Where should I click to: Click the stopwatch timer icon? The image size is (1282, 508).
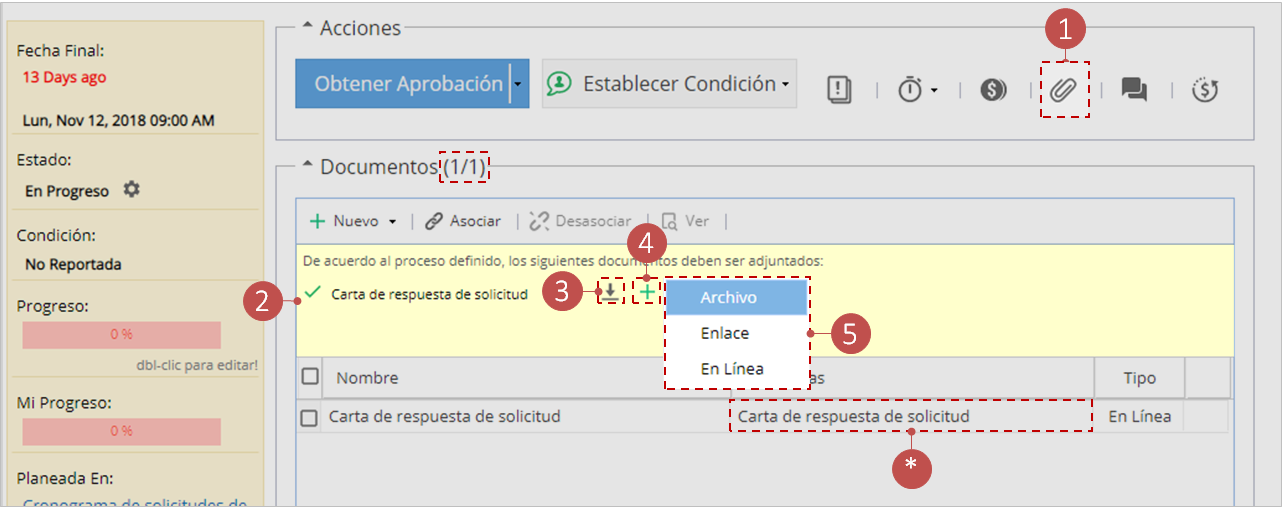(x=910, y=89)
